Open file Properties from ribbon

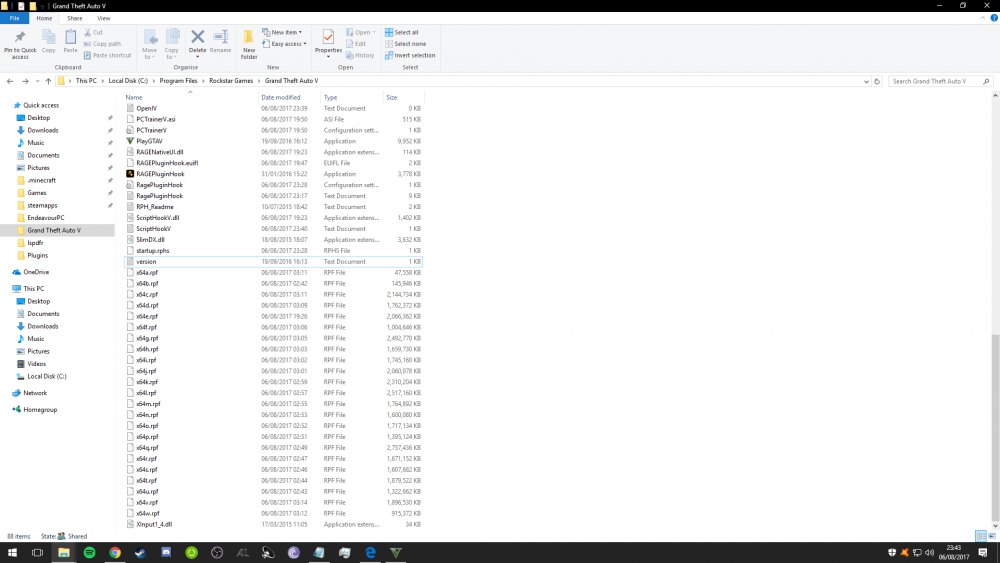click(x=328, y=43)
